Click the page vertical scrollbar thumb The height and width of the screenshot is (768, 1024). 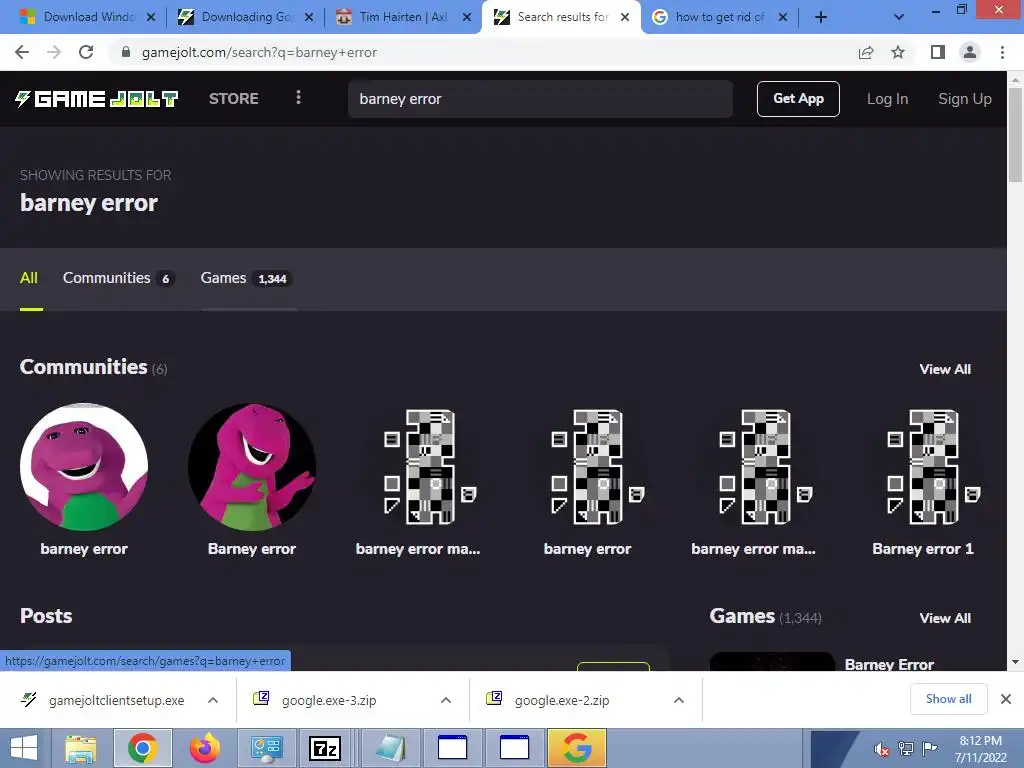point(1015,134)
